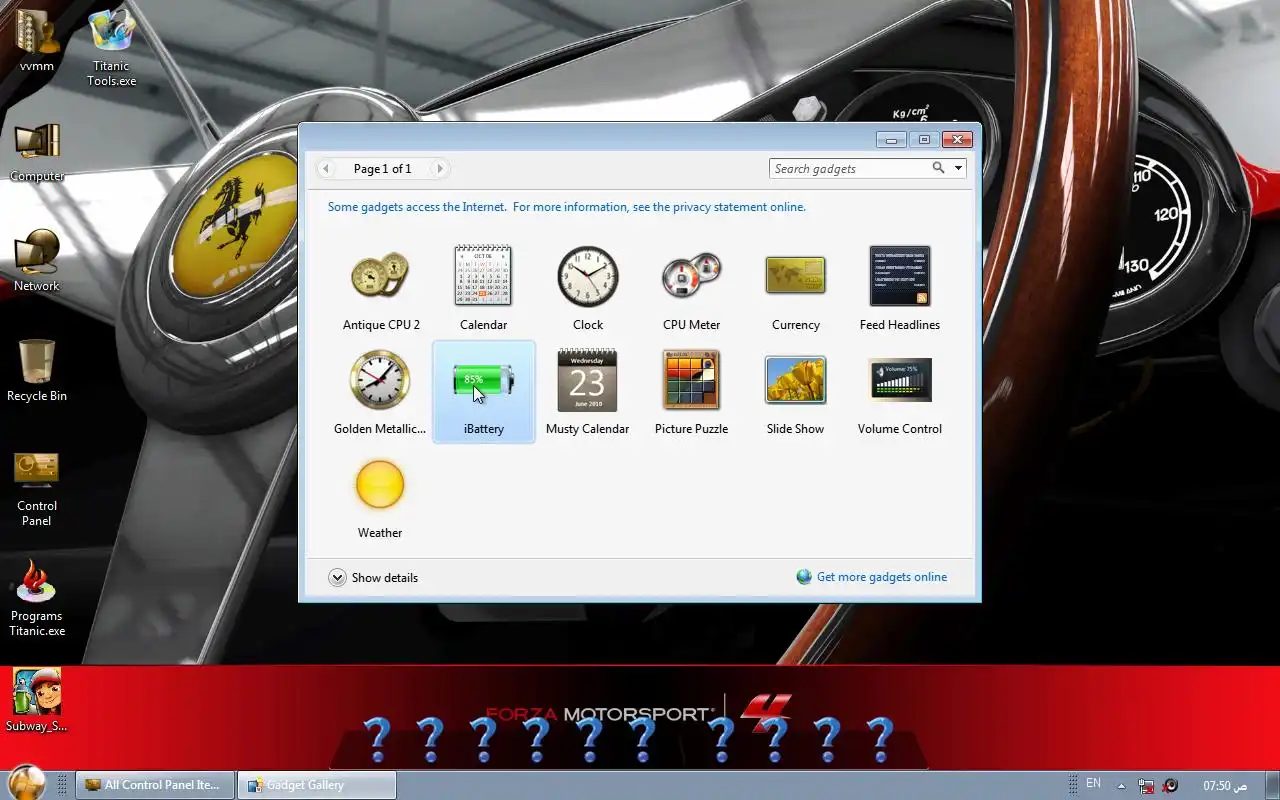1280x800 pixels.
Task: Maximize the Gadget Gallery window
Action: [924, 140]
